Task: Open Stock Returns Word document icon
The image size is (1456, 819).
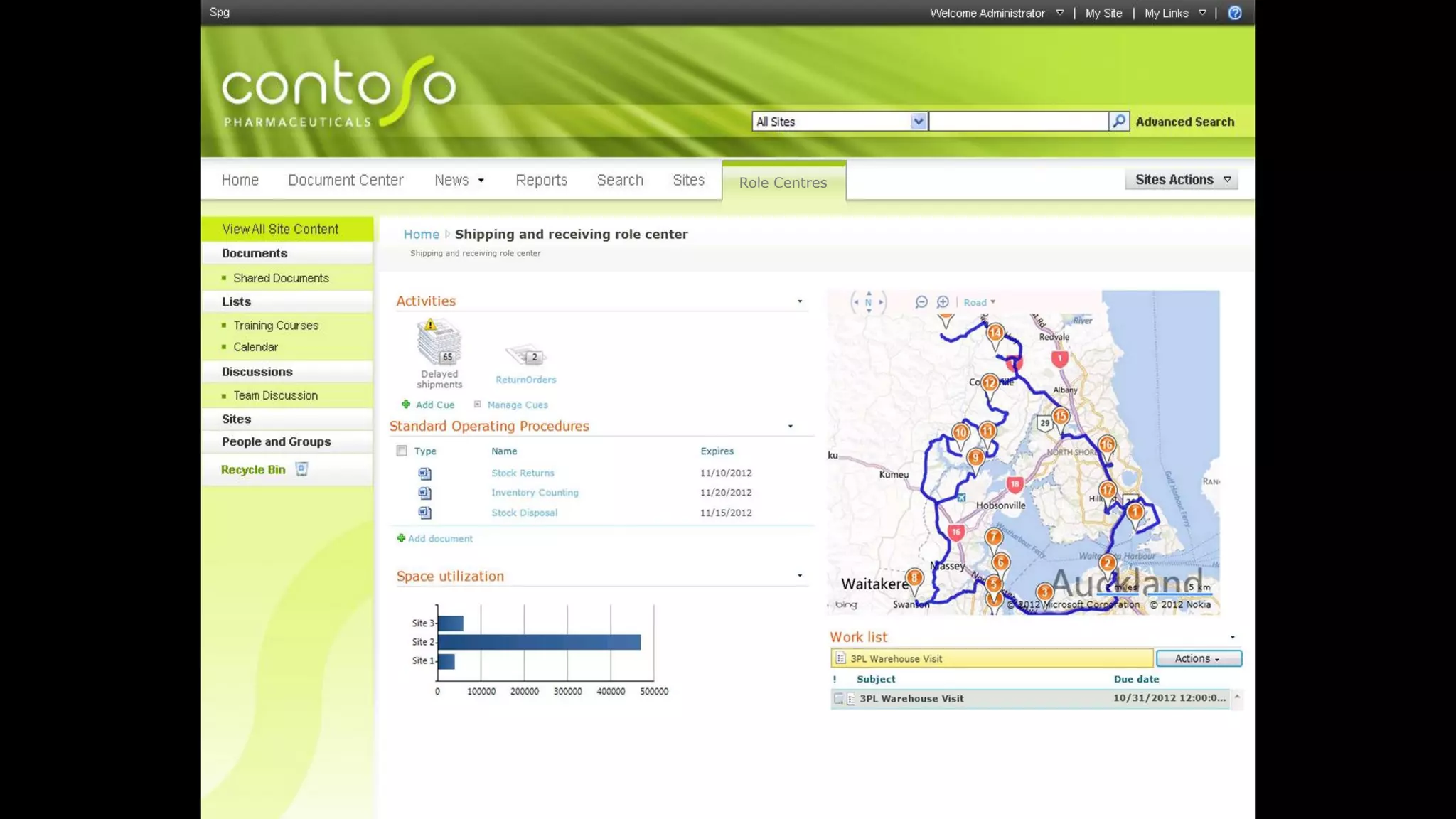Action: [x=424, y=473]
